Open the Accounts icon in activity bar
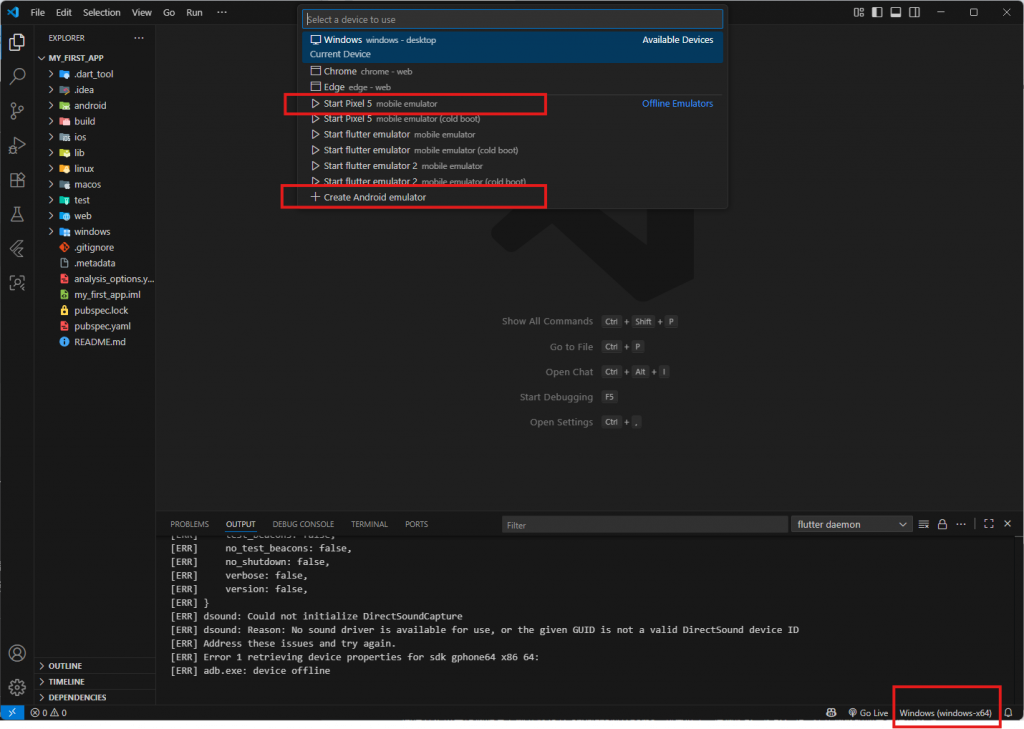 pyautogui.click(x=18, y=653)
